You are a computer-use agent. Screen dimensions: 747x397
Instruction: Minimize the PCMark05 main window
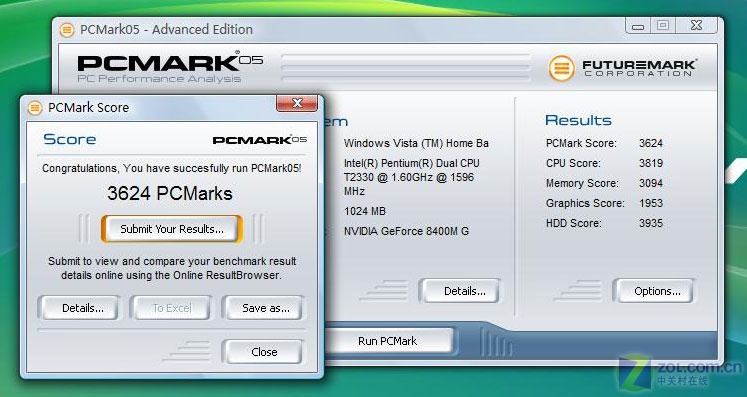pos(638,26)
